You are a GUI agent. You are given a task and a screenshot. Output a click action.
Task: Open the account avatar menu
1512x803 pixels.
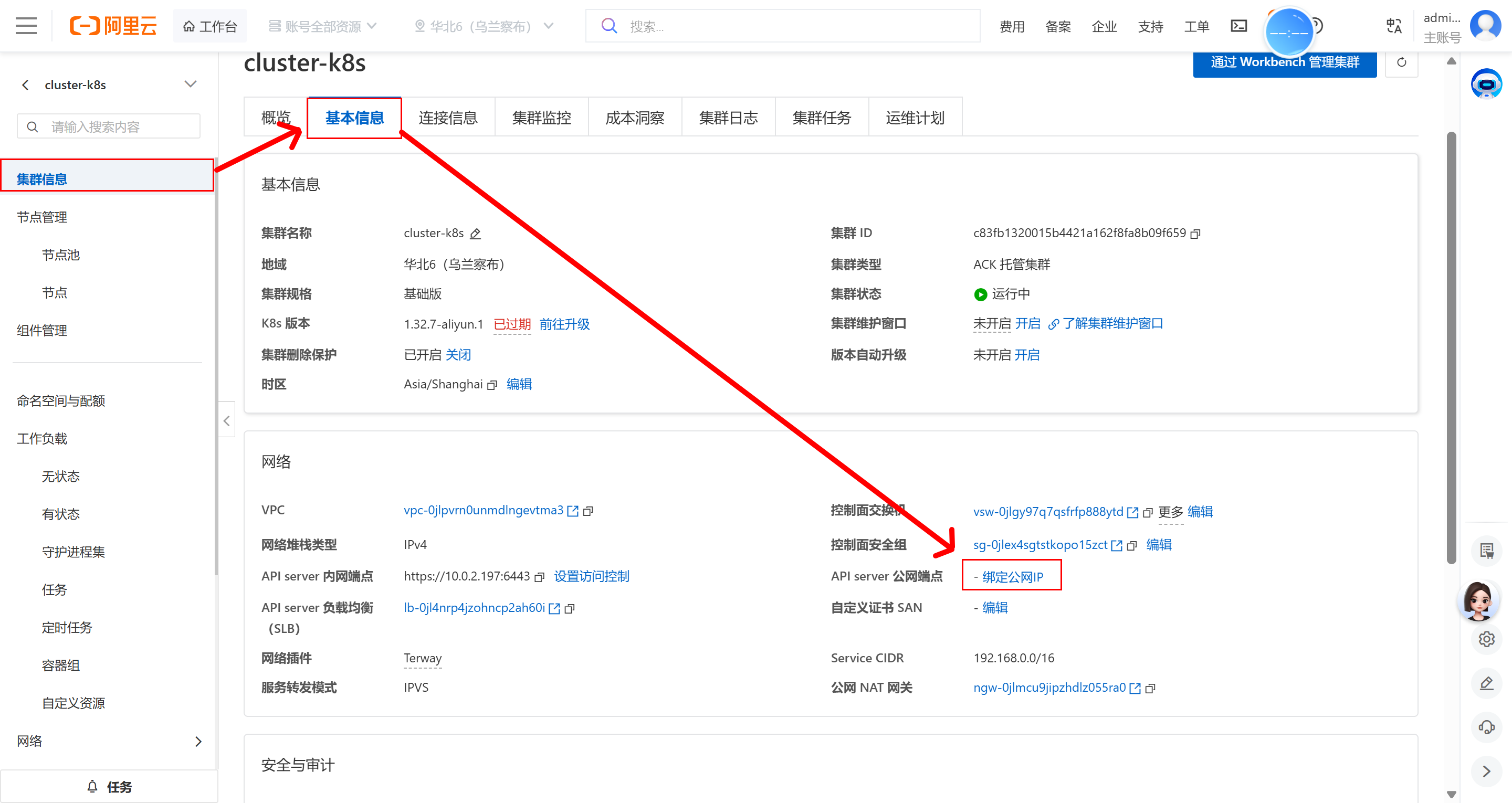pyautogui.click(x=1485, y=26)
